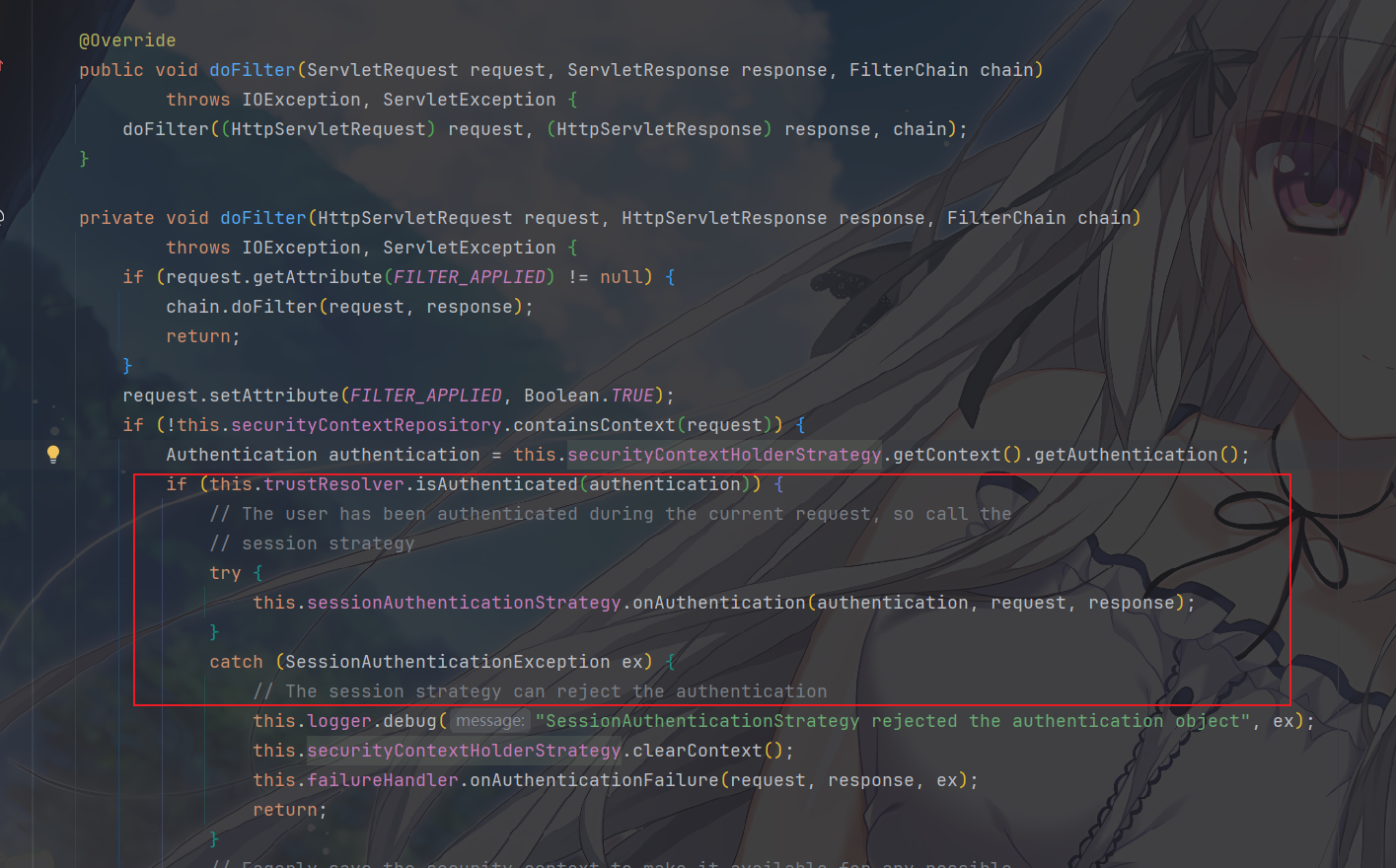Click the logger debug string message
1396x868 pixels.
893,721
